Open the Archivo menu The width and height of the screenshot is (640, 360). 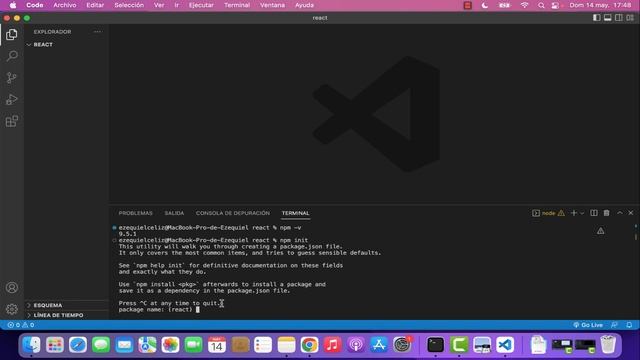tap(64, 5)
